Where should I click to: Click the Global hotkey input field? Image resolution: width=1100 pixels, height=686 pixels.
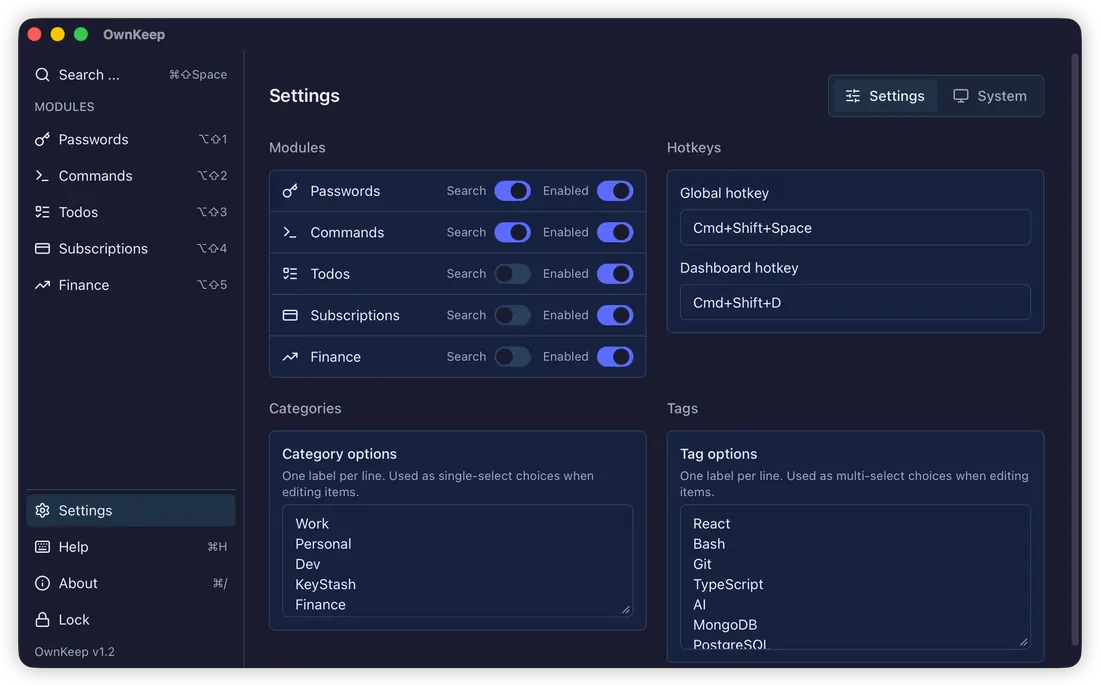(x=855, y=228)
